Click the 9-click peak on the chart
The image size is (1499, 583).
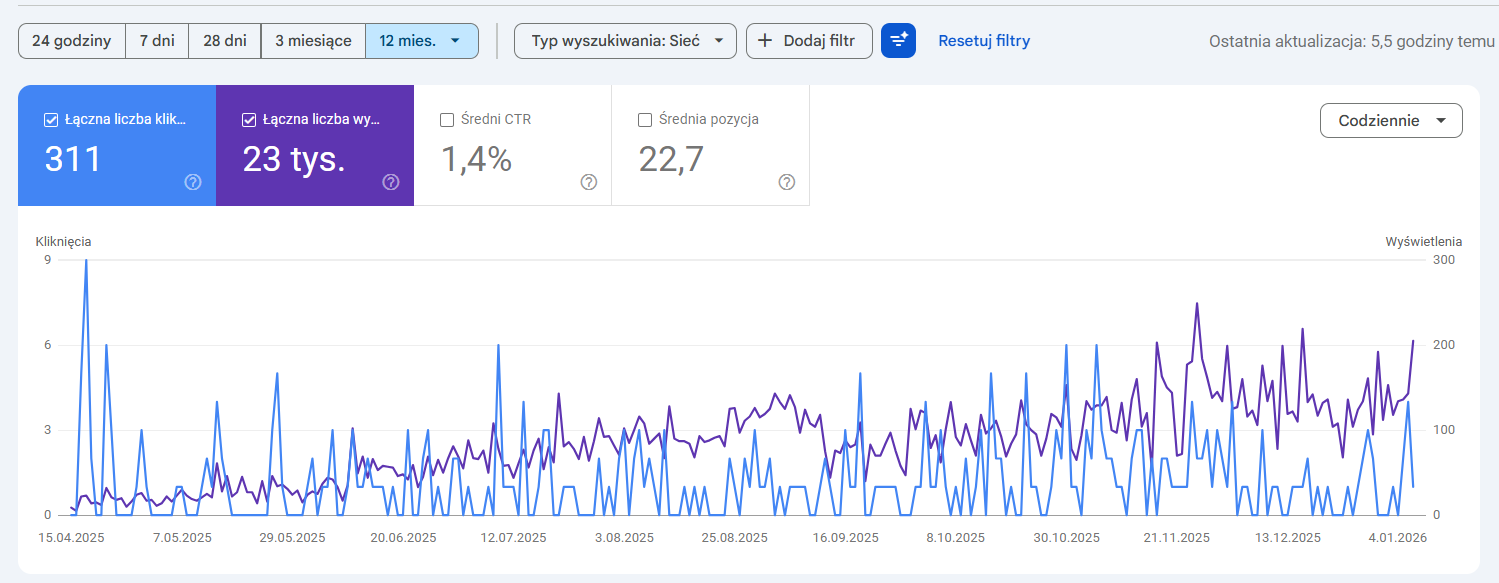86,261
